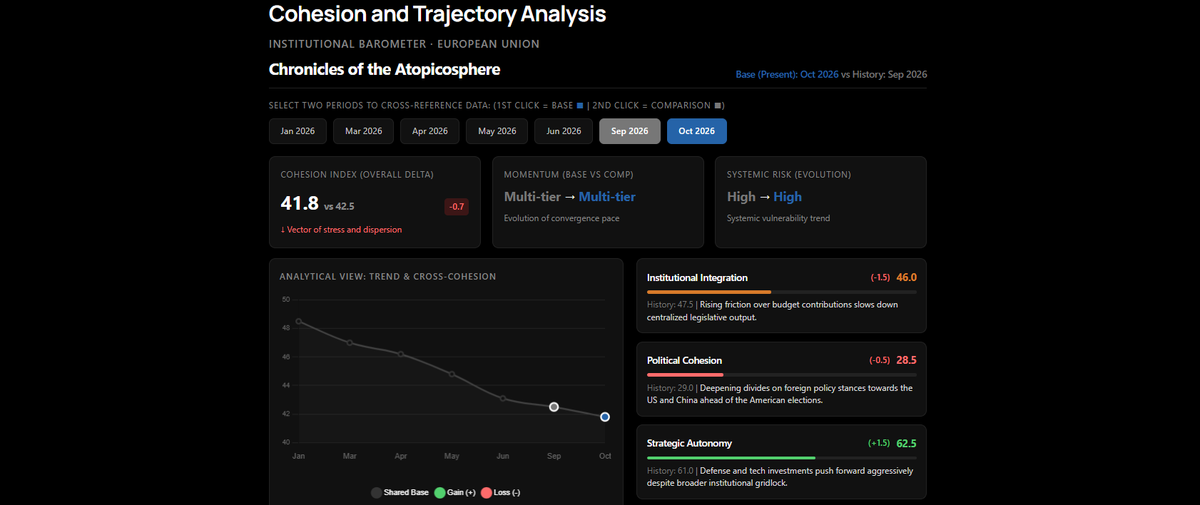The height and width of the screenshot is (505, 1200).
Task: Click the 'High → High' systemic risk value
Action: pos(765,197)
